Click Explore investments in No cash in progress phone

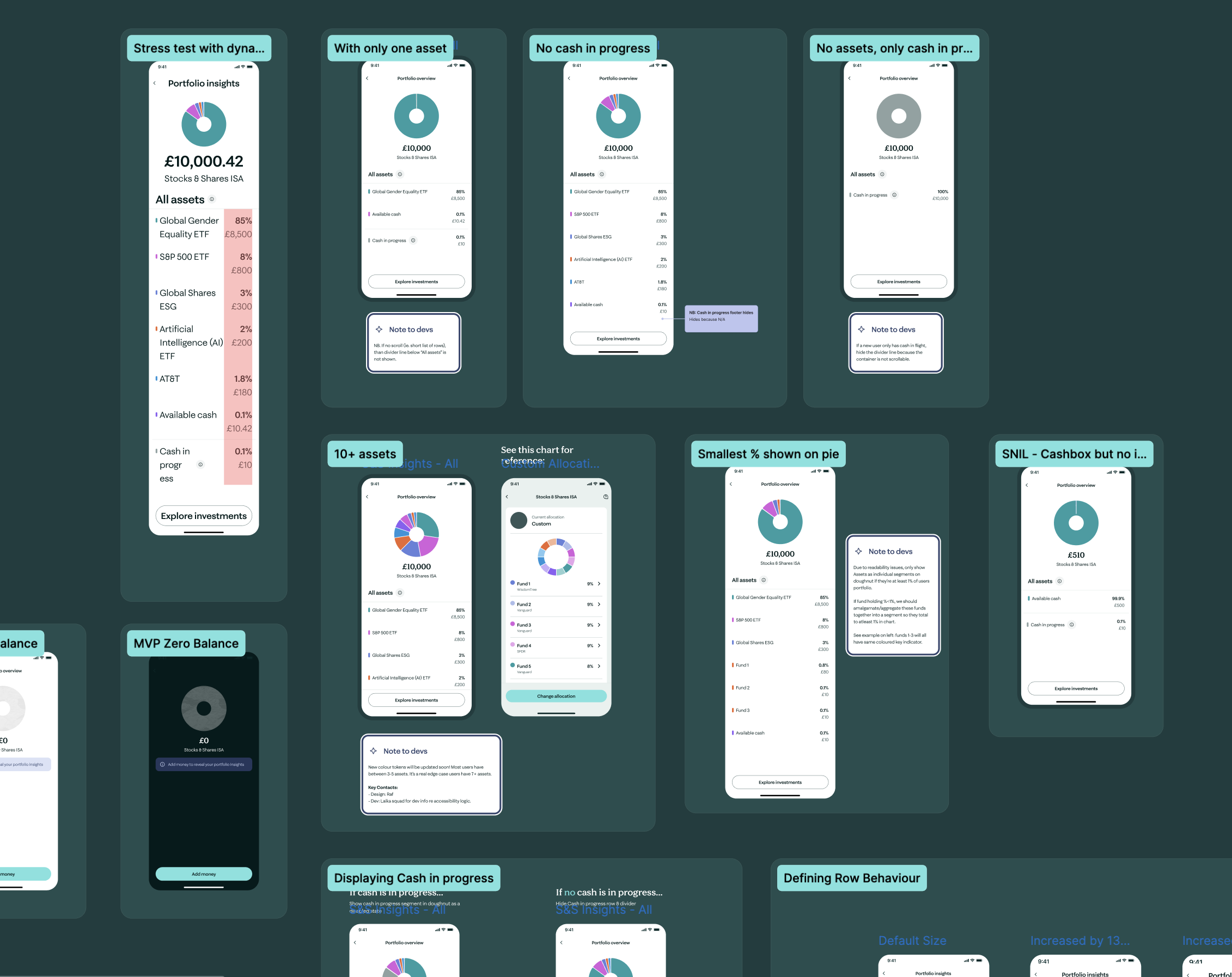click(x=618, y=339)
